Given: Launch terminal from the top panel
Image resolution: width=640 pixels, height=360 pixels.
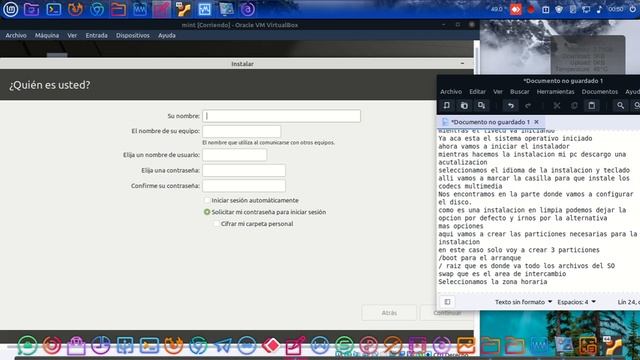Looking at the screenshot, I should click(x=53, y=9).
